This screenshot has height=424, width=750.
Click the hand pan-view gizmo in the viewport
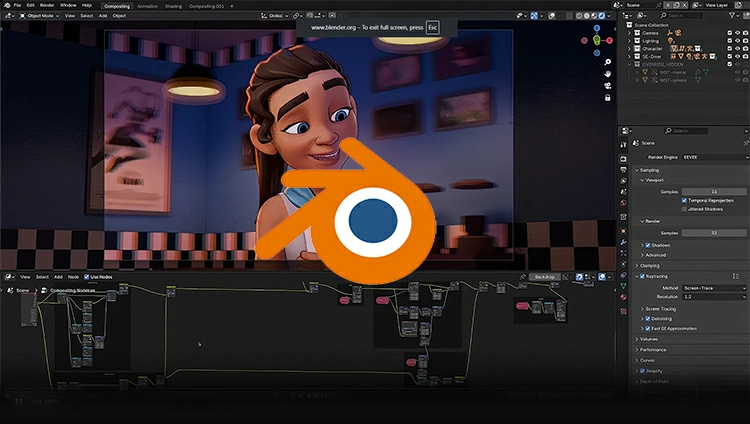(x=607, y=74)
